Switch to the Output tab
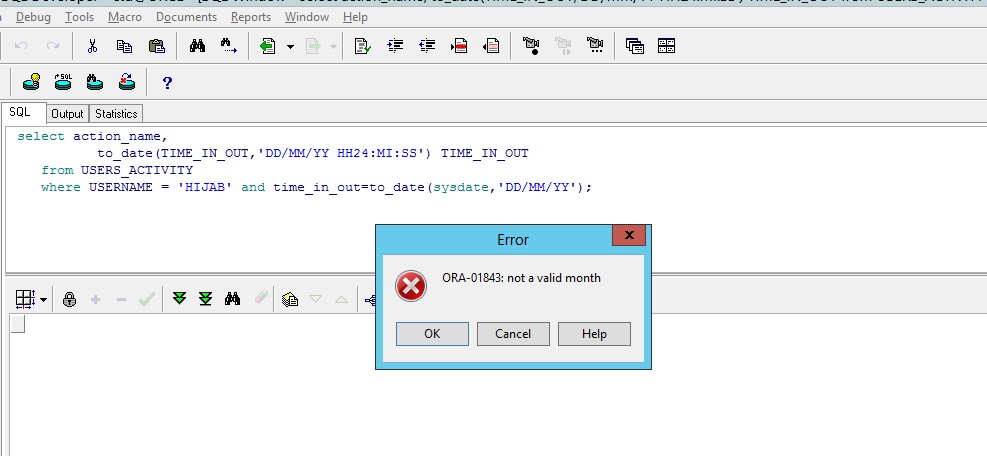The image size is (987, 456). (x=67, y=114)
